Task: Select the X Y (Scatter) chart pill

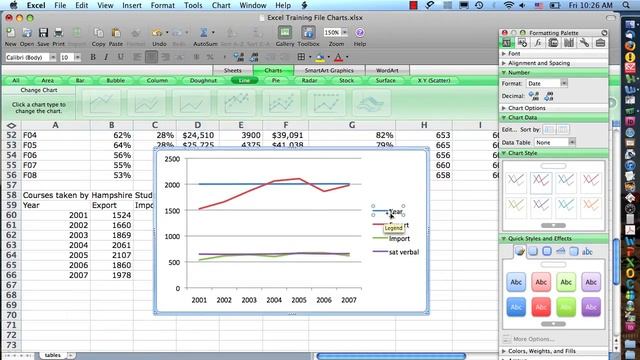Action: [x=434, y=80]
